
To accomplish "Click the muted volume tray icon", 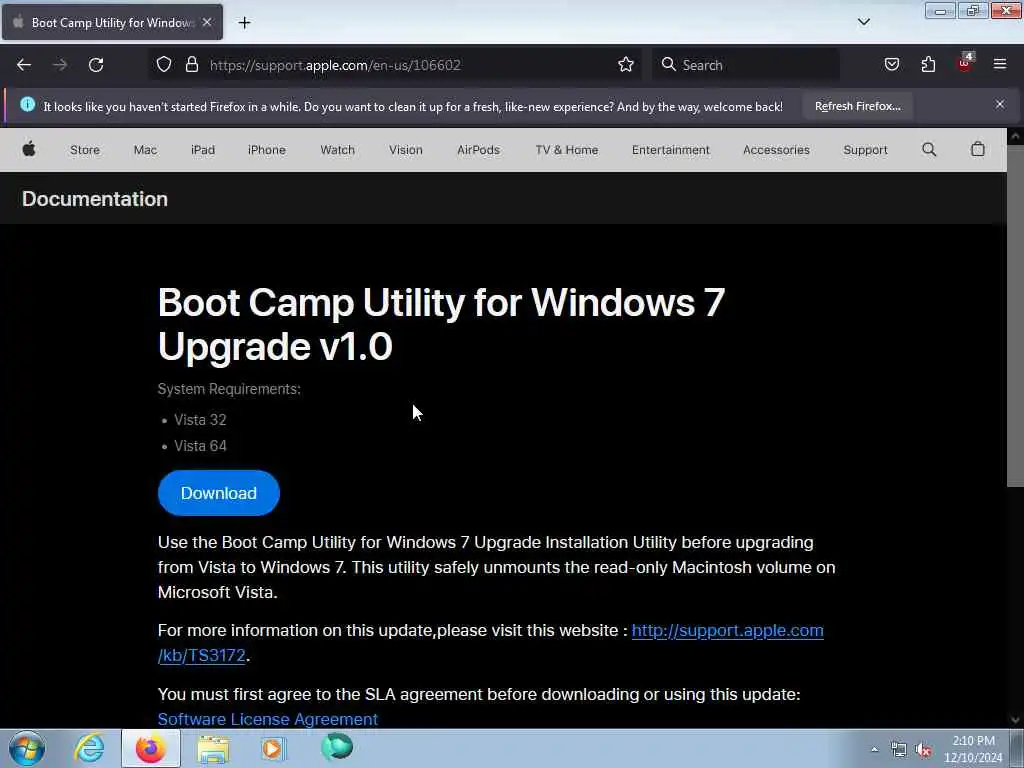I will click(923, 750).
